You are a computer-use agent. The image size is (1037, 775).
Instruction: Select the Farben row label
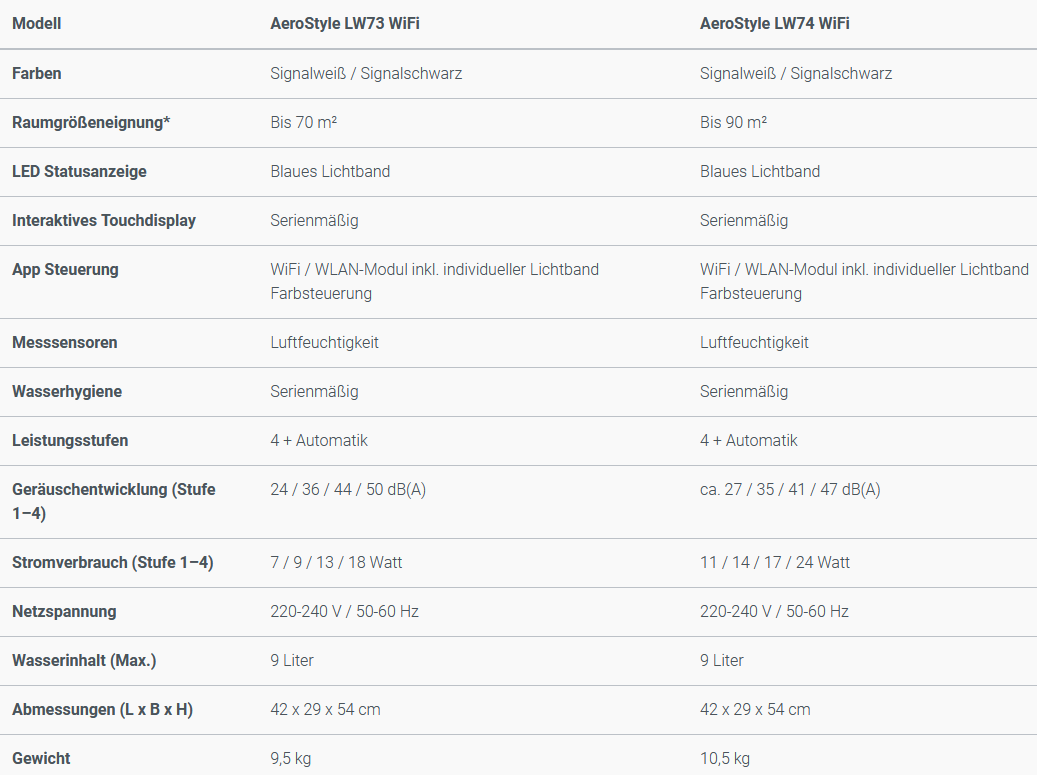point(35,73)
